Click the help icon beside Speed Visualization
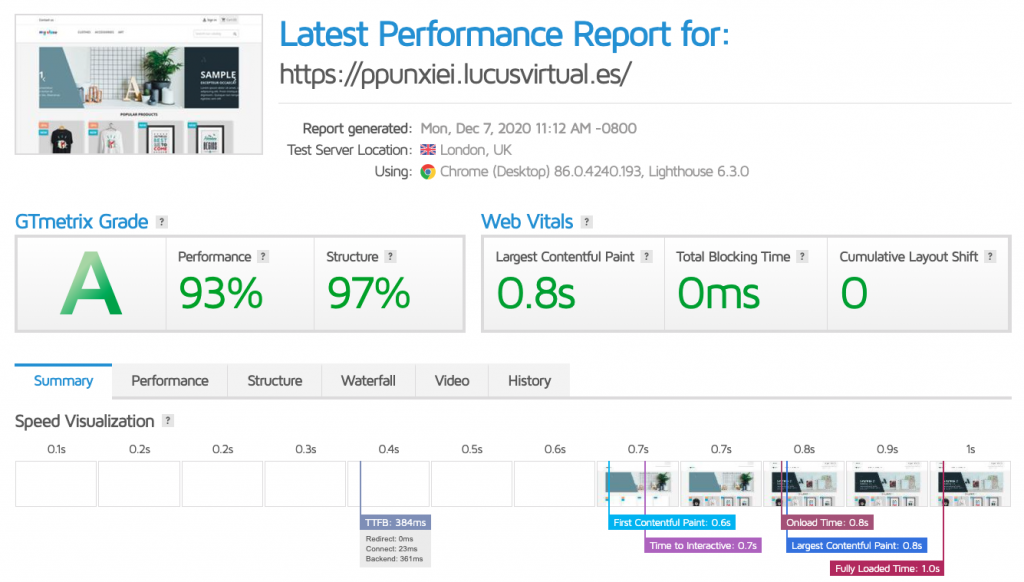Image resolution: width=1024 pixels, height=582 pixels. tap(168, 421)
